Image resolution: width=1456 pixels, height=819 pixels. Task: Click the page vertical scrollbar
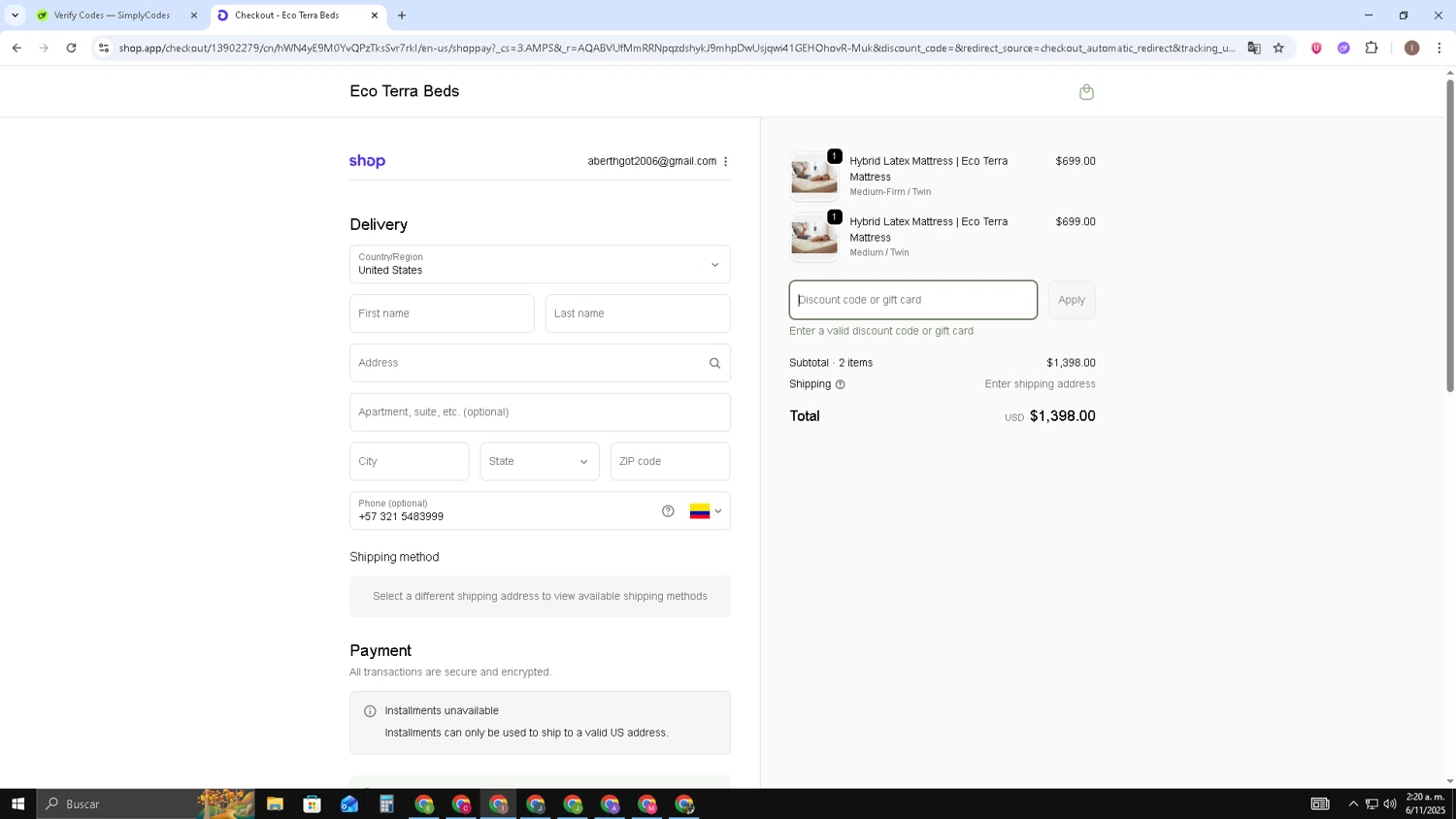click(1450, 236)
